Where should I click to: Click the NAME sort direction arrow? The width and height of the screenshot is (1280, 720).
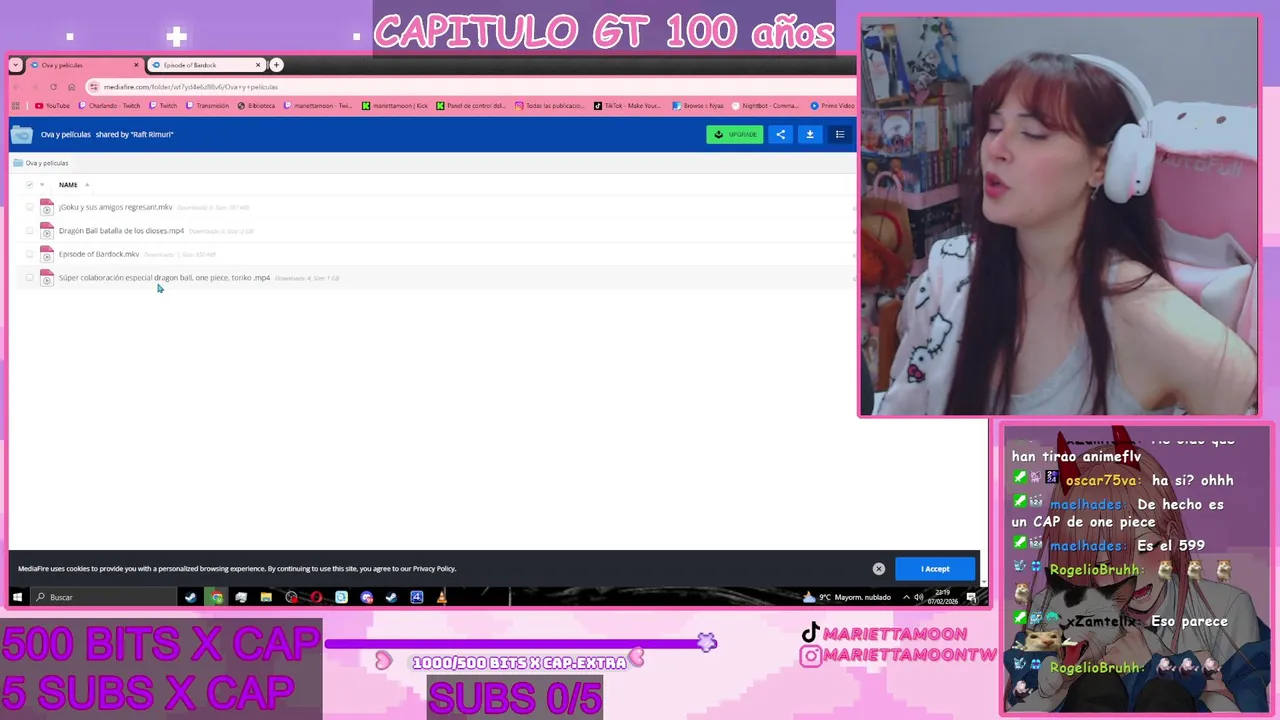87,185
